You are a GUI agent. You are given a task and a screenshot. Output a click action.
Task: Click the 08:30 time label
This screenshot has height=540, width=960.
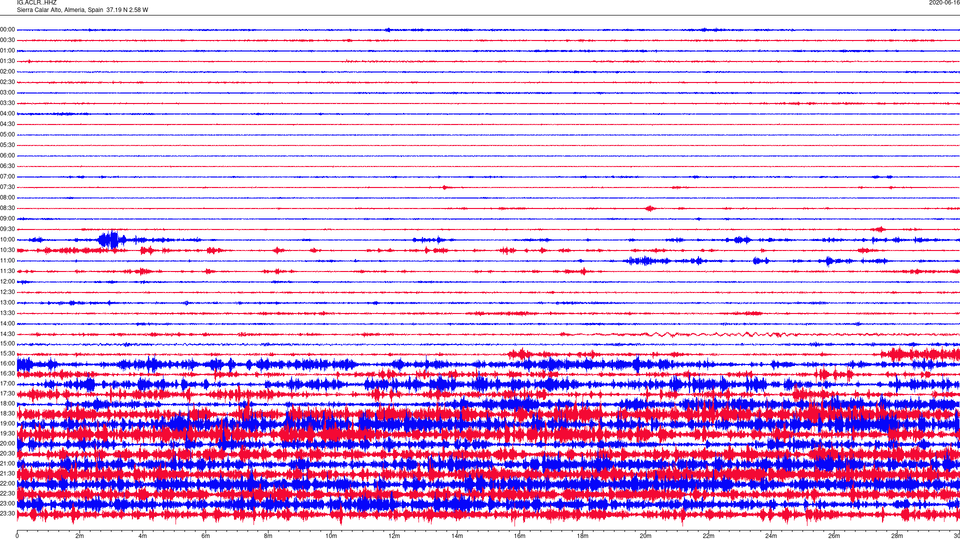coord(7,208)
